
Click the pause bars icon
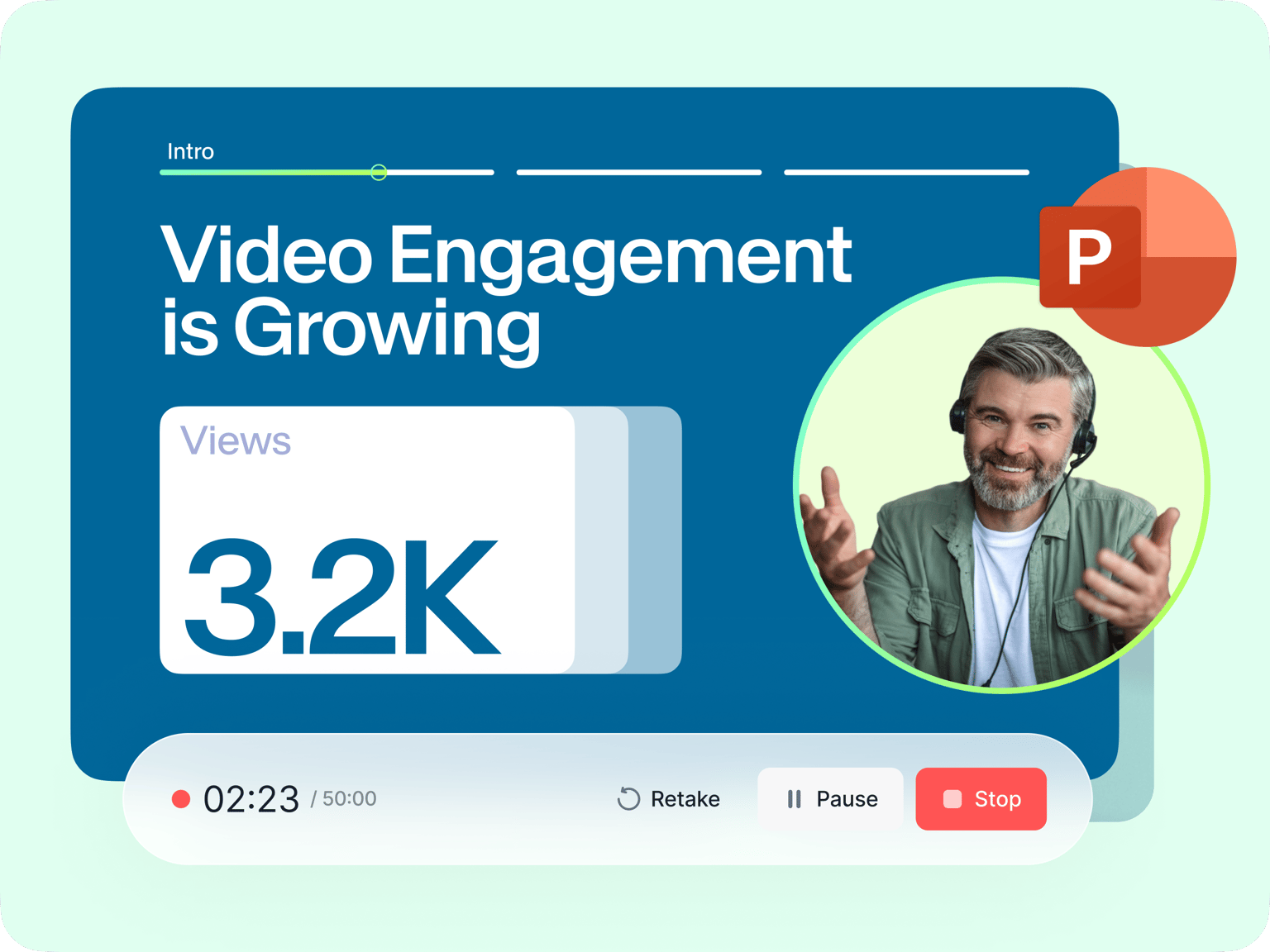pyautogui.click(x=794, y=799)
